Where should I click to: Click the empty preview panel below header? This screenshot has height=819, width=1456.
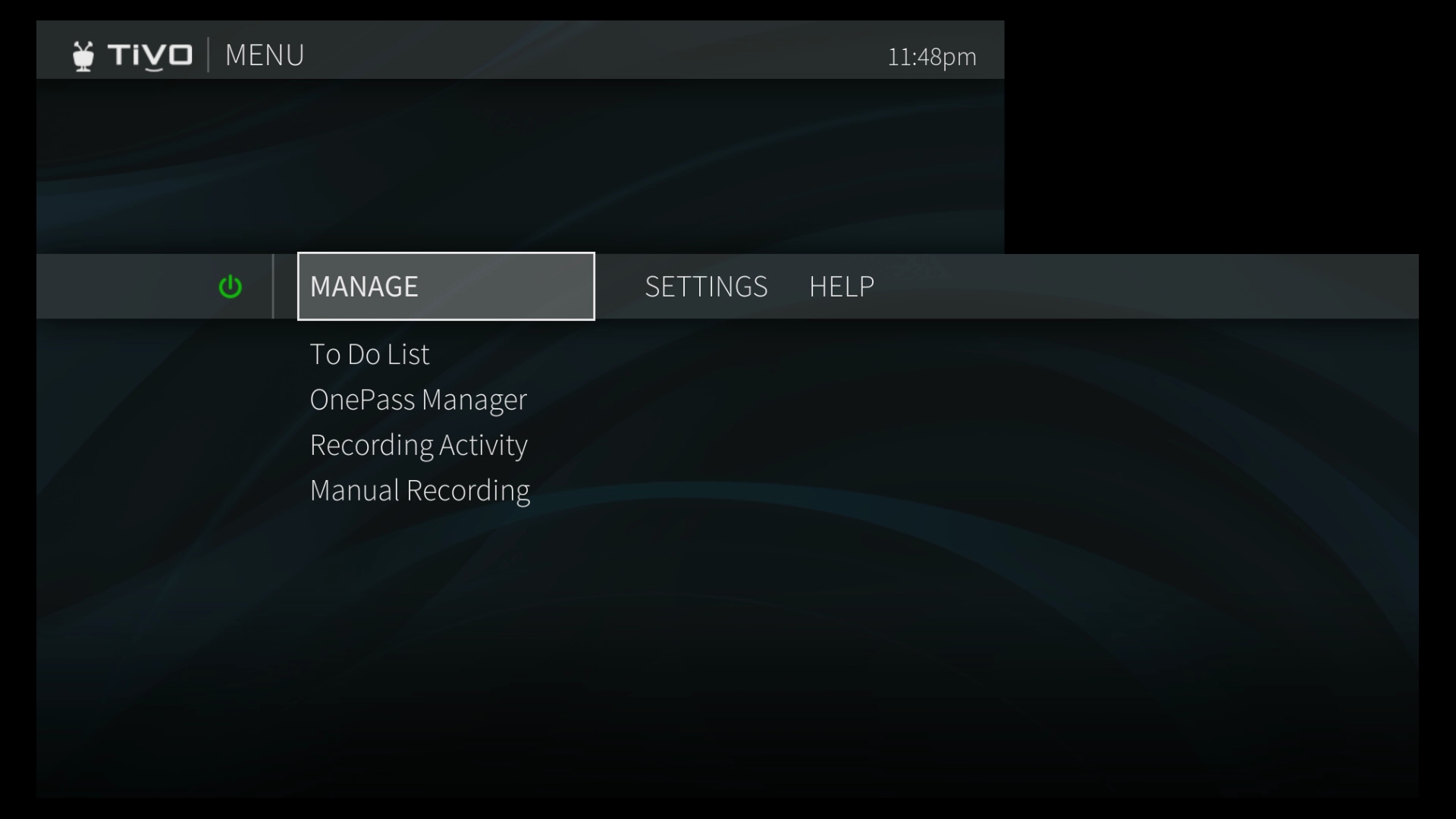(x=520, y=165)
